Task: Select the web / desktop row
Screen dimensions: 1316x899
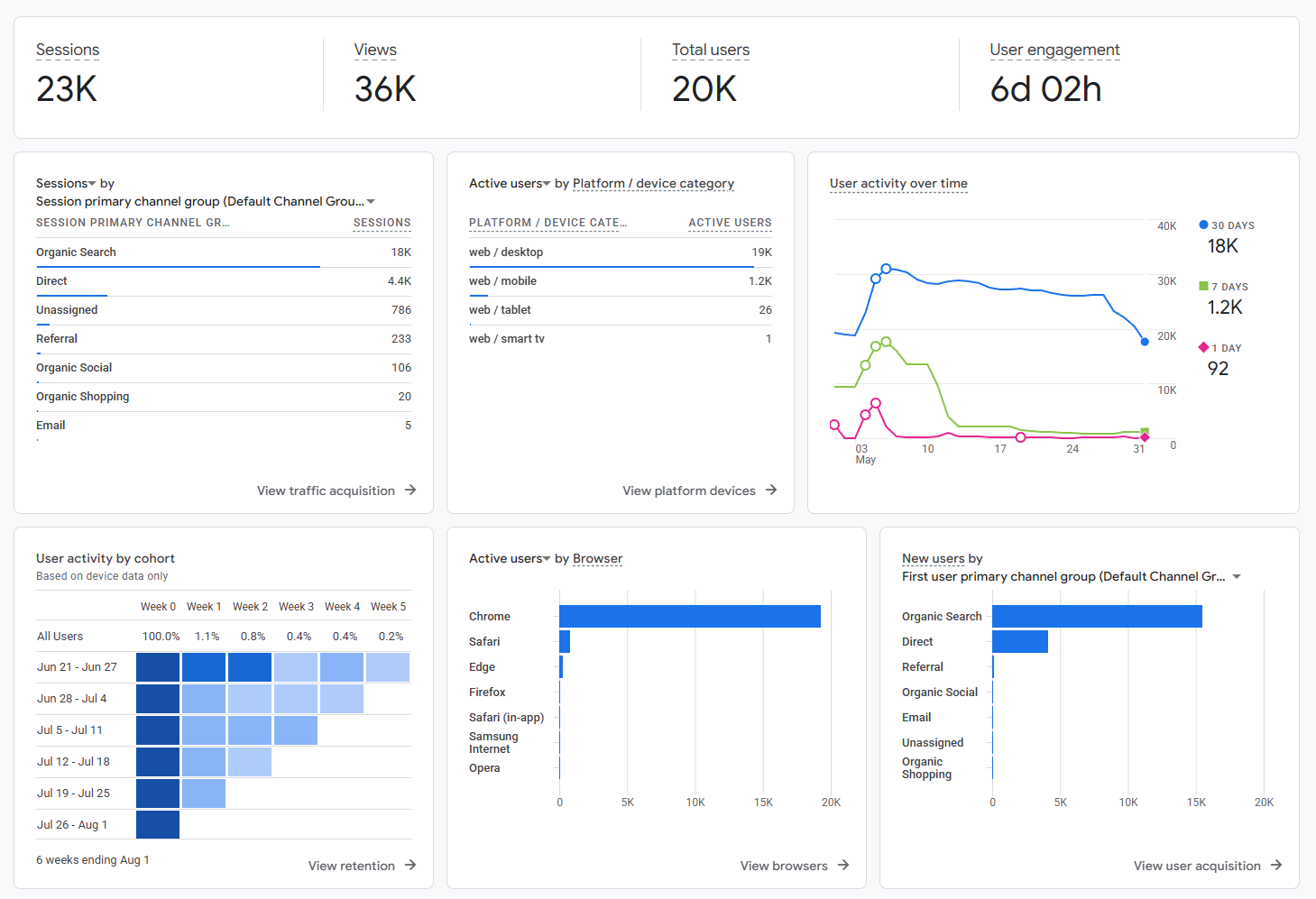Action: pos(621,252)
